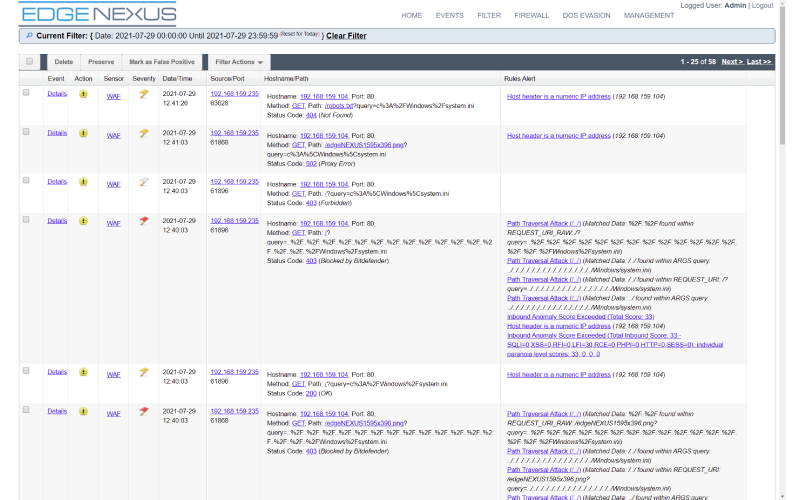Screen dimensions: 800x500
Task: Check the box for the 12:41:26 event
Action: pyautogui.click(x=26, y=93)
